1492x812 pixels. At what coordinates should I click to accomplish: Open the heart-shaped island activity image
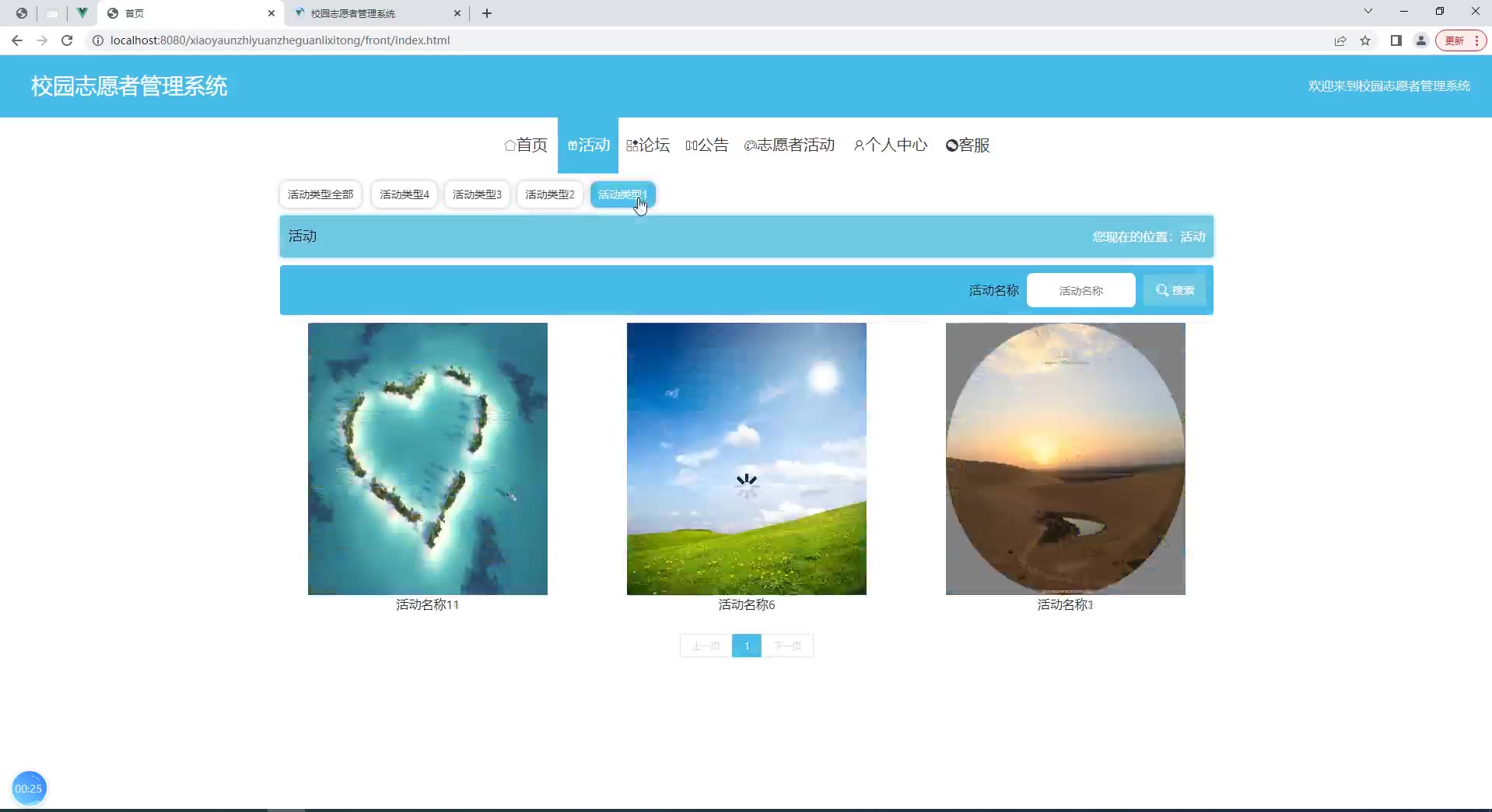(428, 459)
